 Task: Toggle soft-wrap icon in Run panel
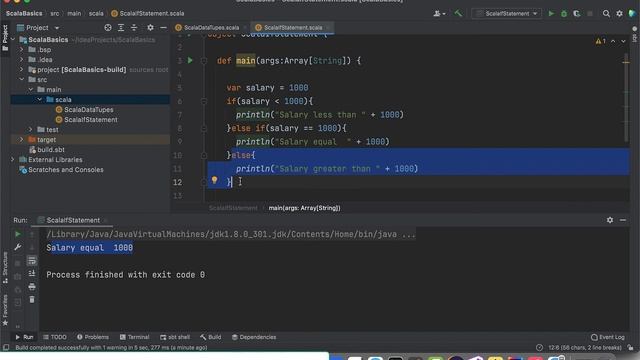tap(32, 260)
